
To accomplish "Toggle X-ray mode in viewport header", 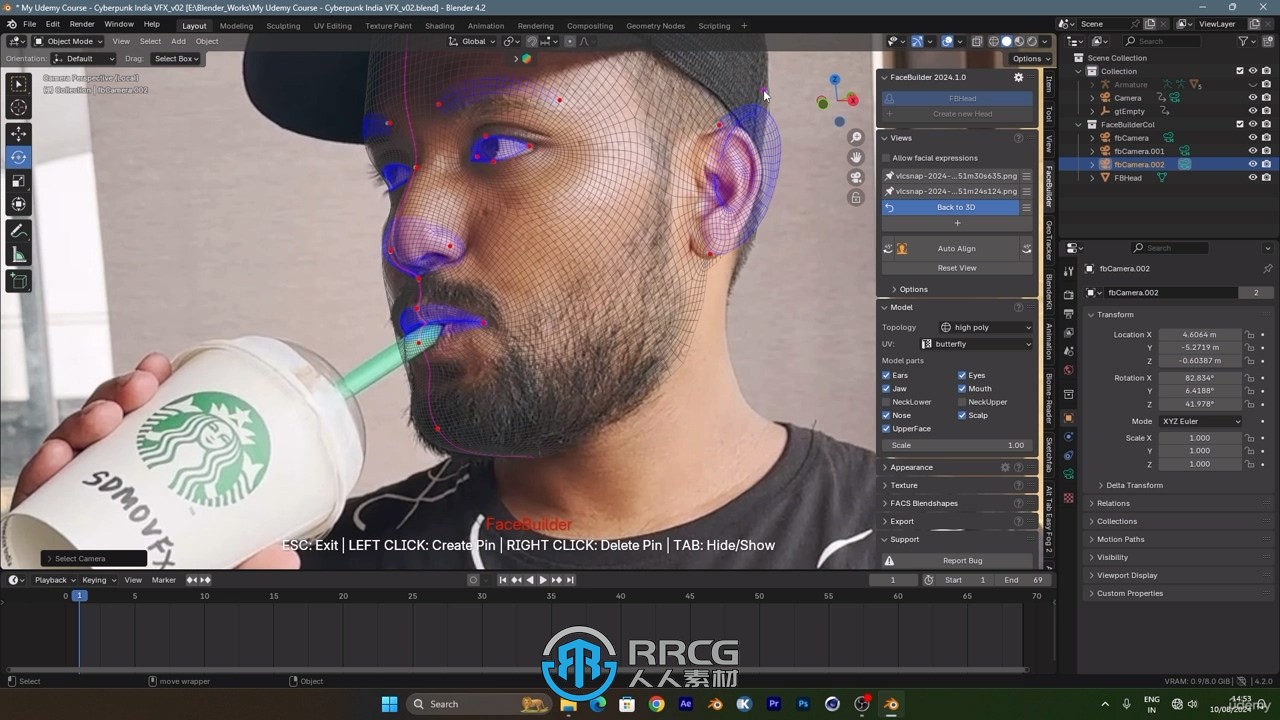I will (976, 41).
